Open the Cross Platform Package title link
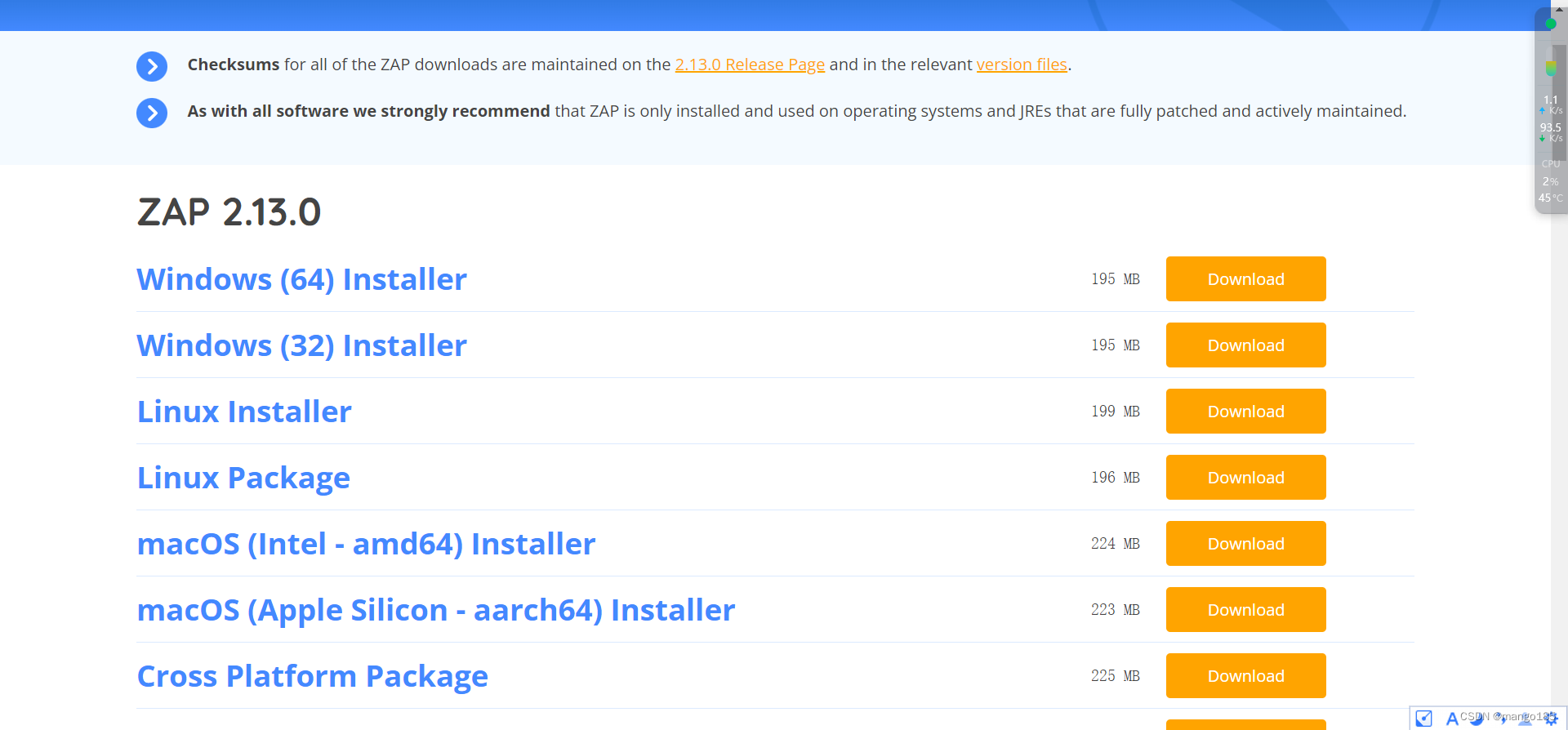 312,676
